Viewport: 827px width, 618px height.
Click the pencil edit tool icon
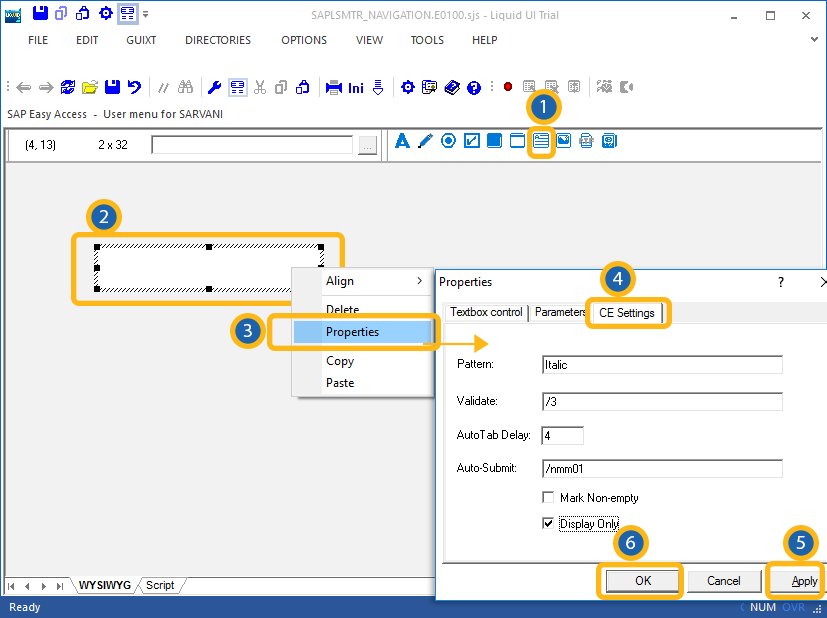click(425, 141)
